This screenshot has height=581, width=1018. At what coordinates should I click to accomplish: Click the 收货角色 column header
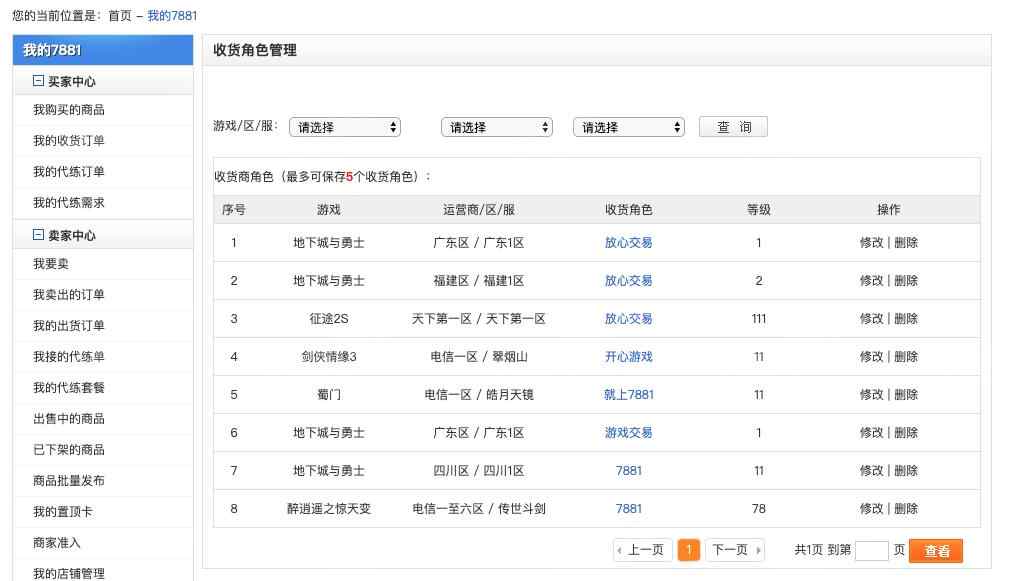click(x=628, y=210)
